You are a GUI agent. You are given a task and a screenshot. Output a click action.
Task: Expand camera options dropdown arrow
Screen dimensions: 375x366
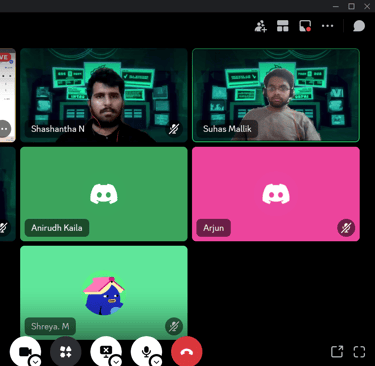tap(36, 361)
